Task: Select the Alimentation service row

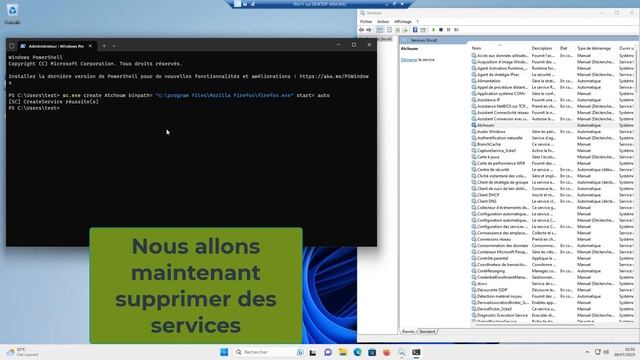Action: (x=553, y=81)
